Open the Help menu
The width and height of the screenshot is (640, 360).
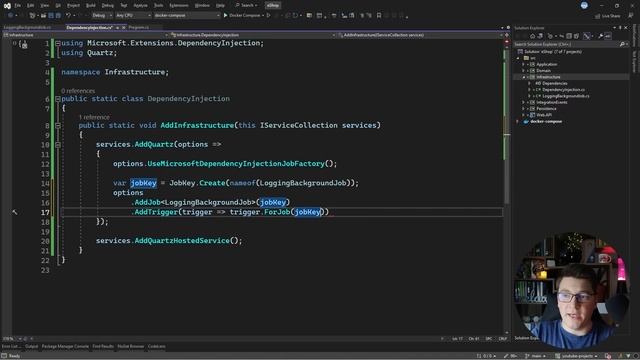click(x=220, y=6)
